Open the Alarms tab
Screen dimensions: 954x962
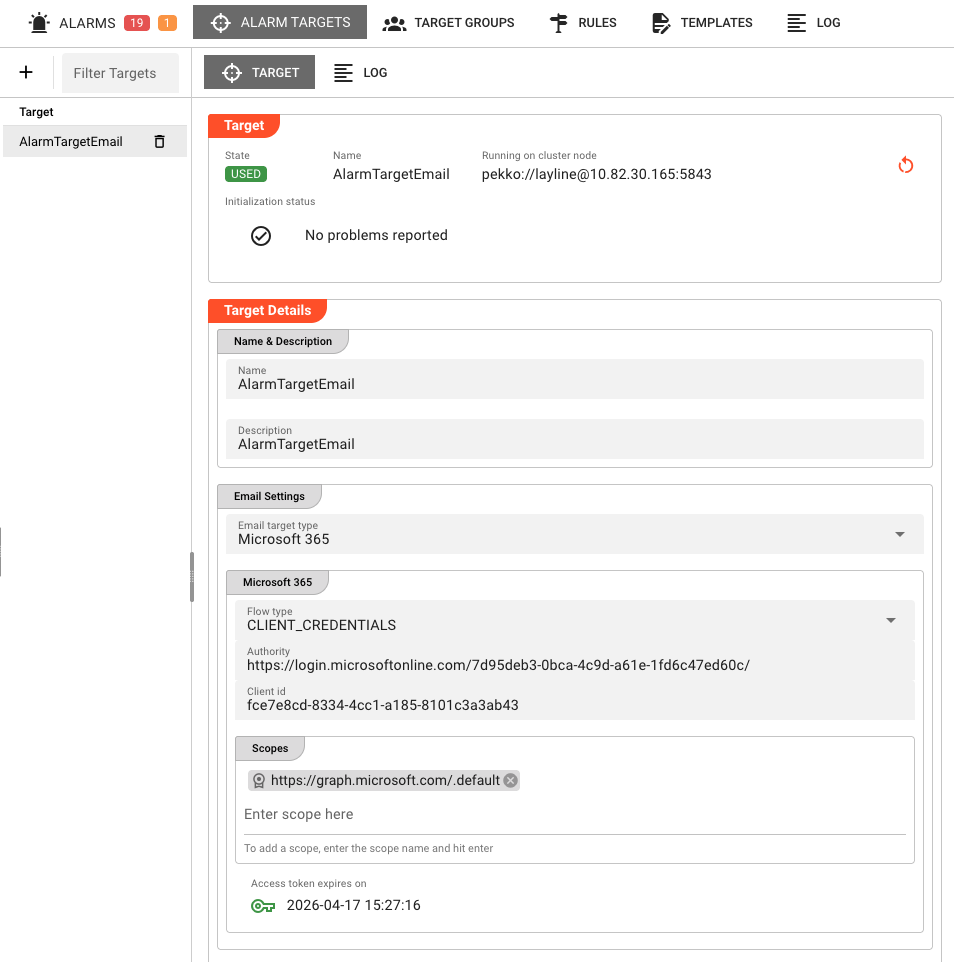tap(102, 23)
